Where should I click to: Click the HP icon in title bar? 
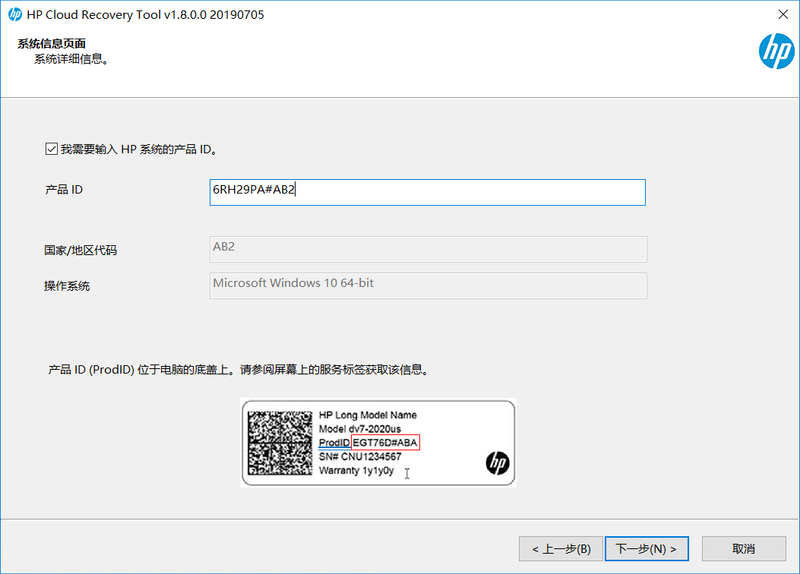(x=14, y=16)
